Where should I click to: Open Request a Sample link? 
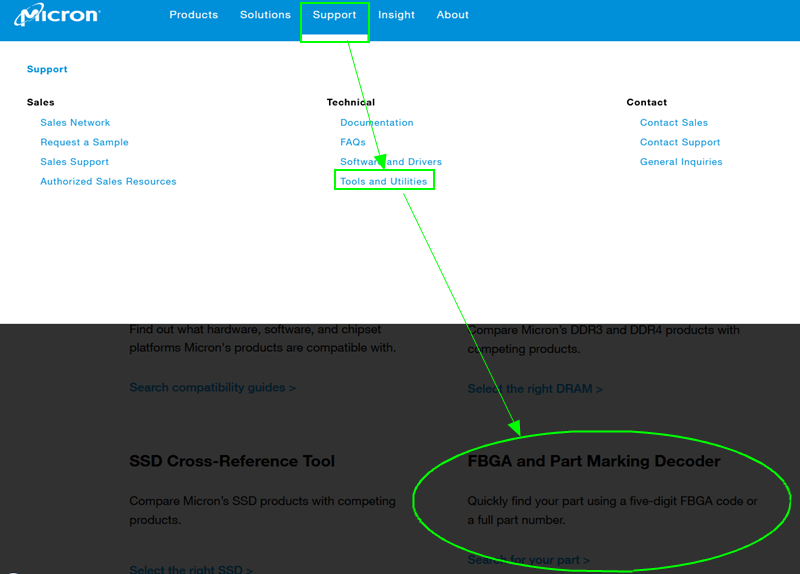[x=84, y=142]
